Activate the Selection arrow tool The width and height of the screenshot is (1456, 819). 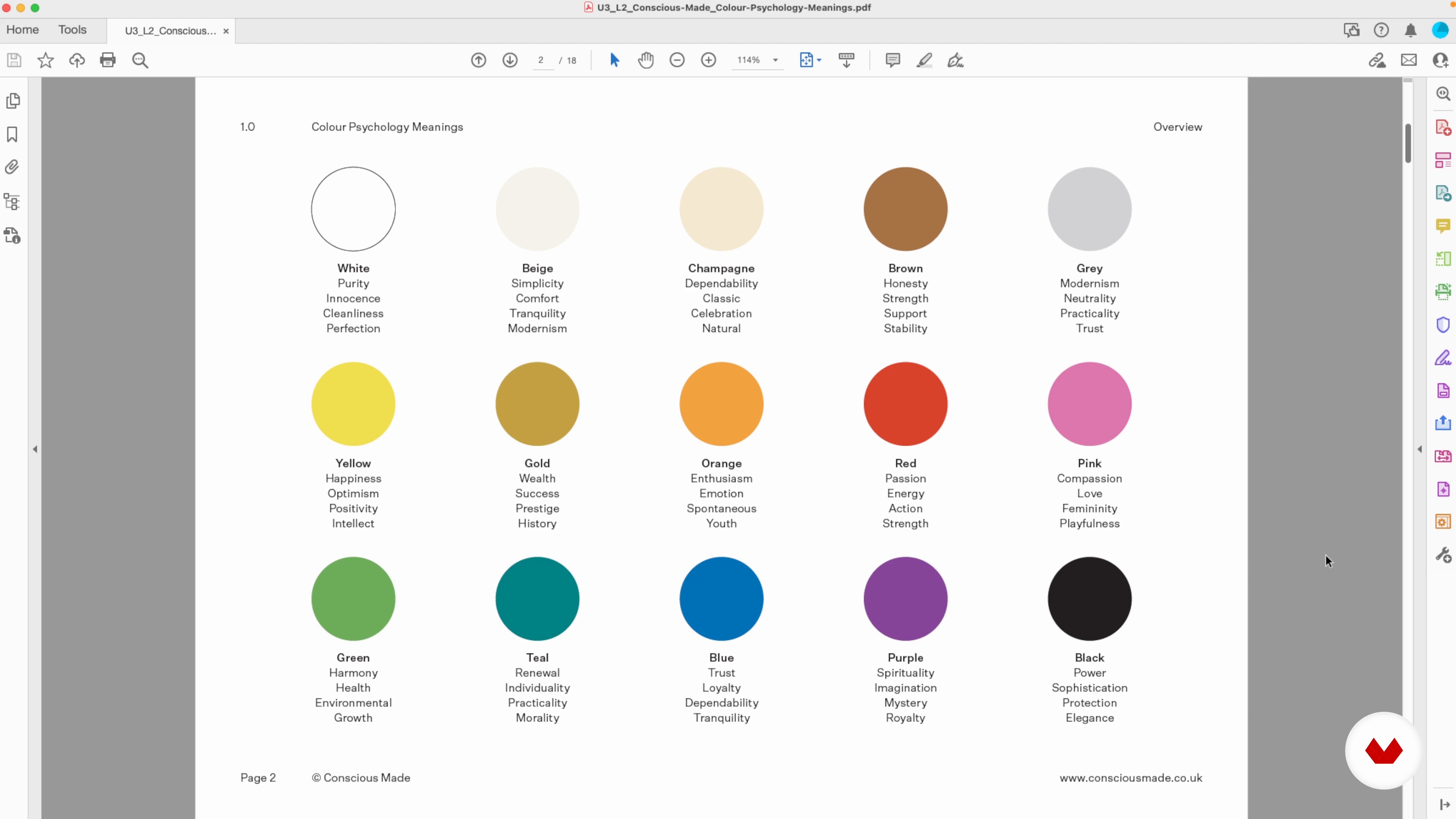[x=615, y=60]
